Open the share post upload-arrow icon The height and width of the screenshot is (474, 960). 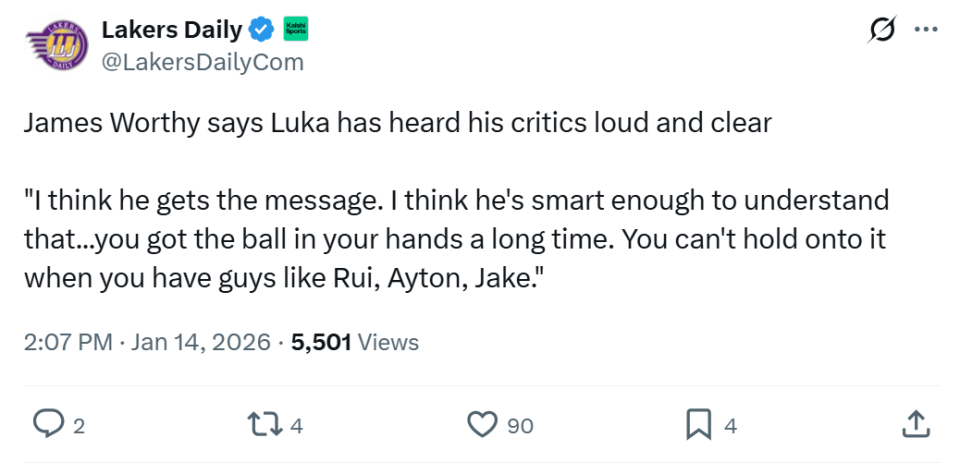(x=914, y=425)
